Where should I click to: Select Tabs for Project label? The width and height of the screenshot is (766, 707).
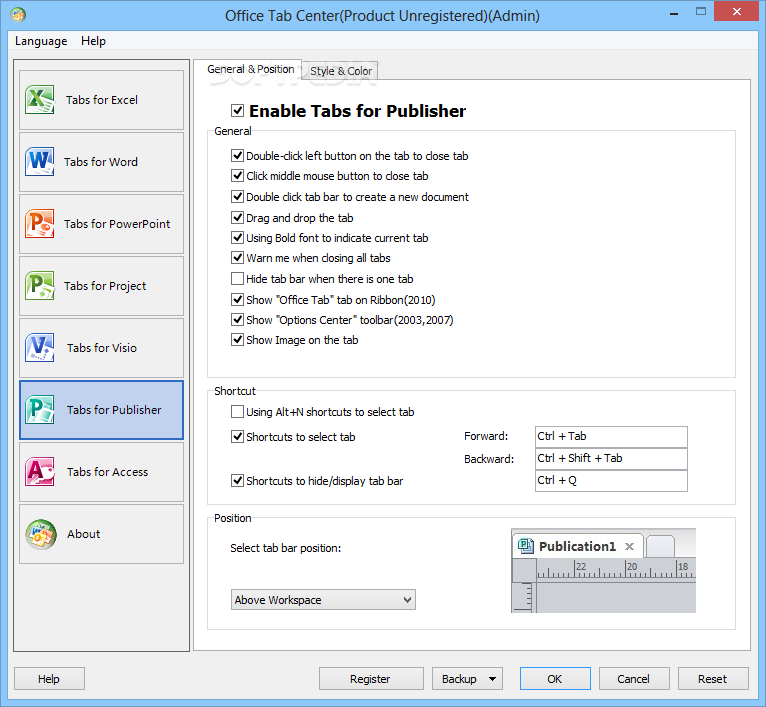pos(105,286)
